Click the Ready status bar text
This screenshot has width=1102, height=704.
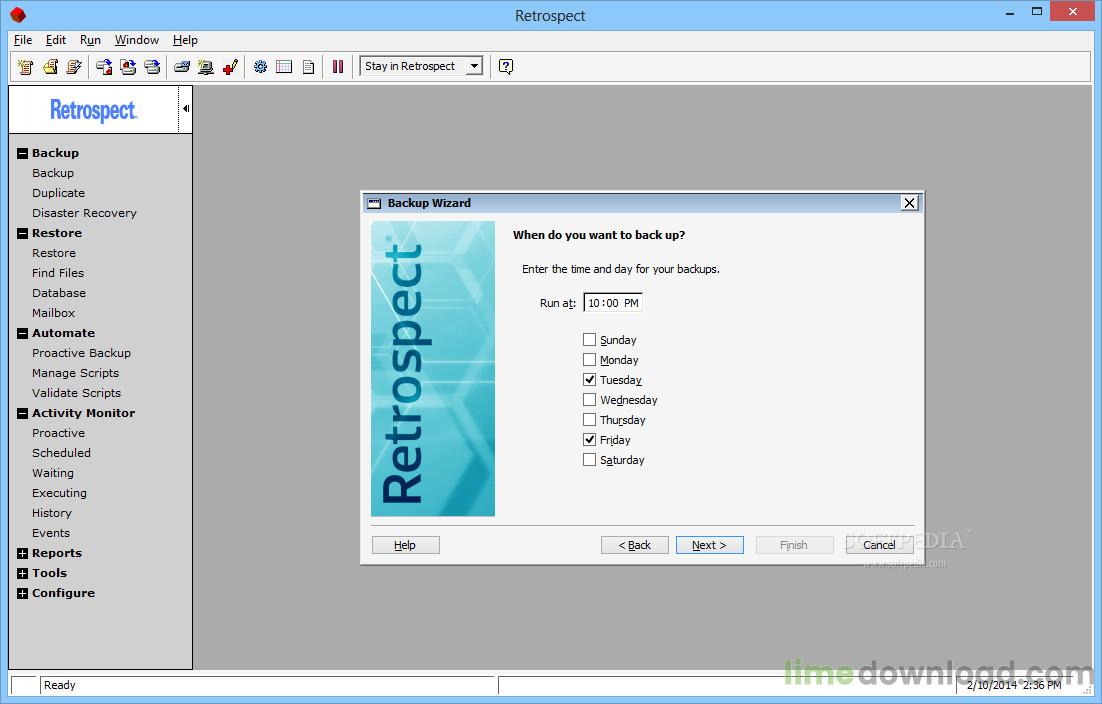tap(60, 685)
